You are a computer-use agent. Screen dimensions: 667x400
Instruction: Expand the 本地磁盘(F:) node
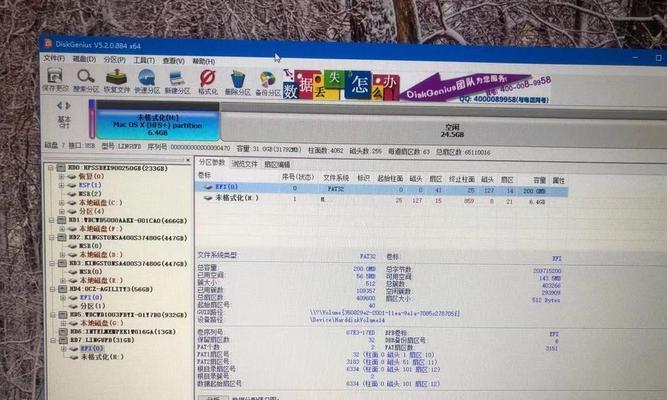pos(63,229)
